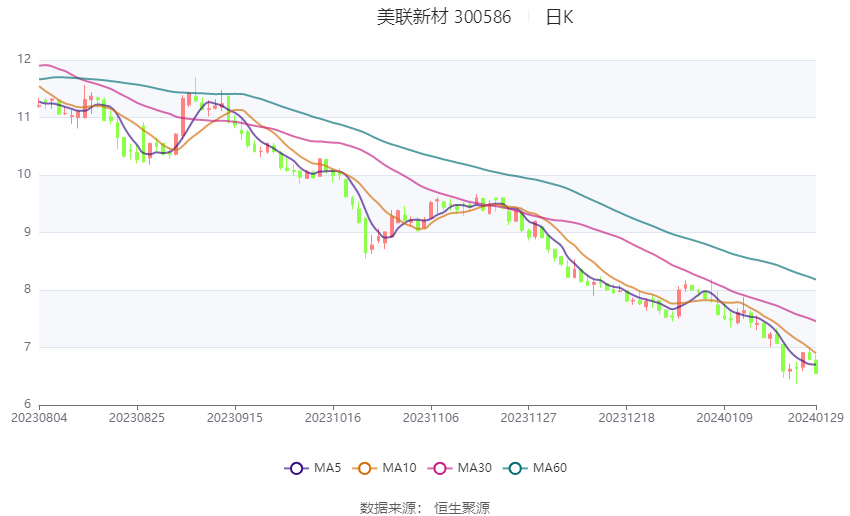Click the x-axis date label 20231127
The width and height of the screenshot is (850, 516).
coord(529,418)
